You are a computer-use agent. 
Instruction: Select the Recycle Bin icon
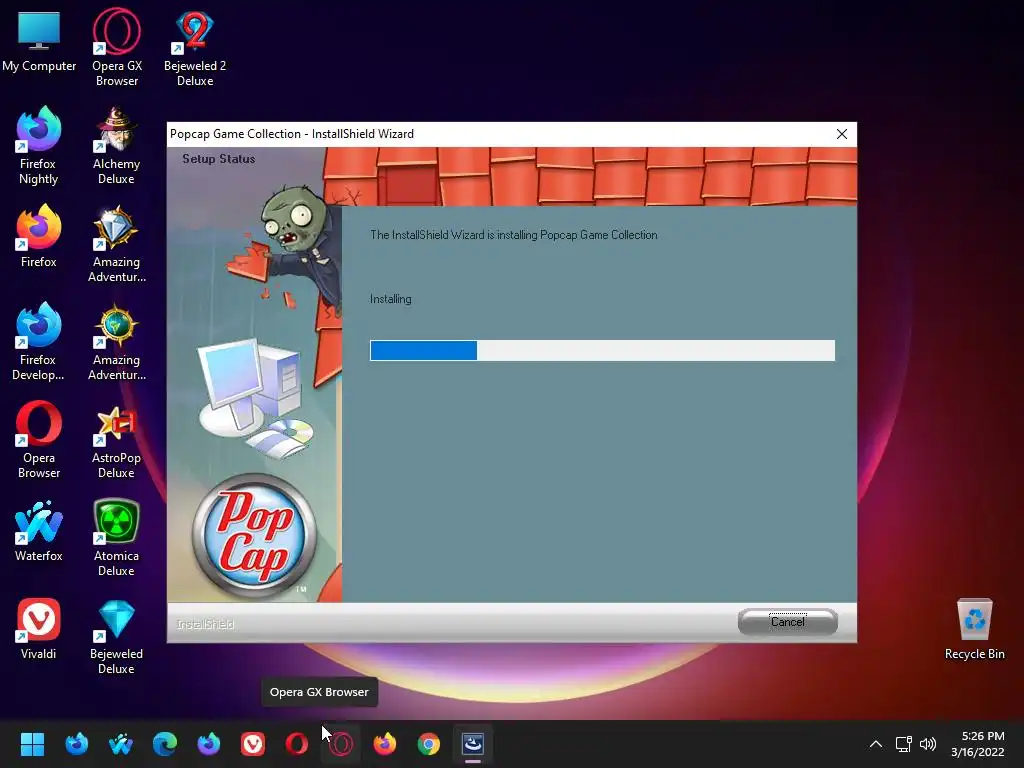coord(974,629)
